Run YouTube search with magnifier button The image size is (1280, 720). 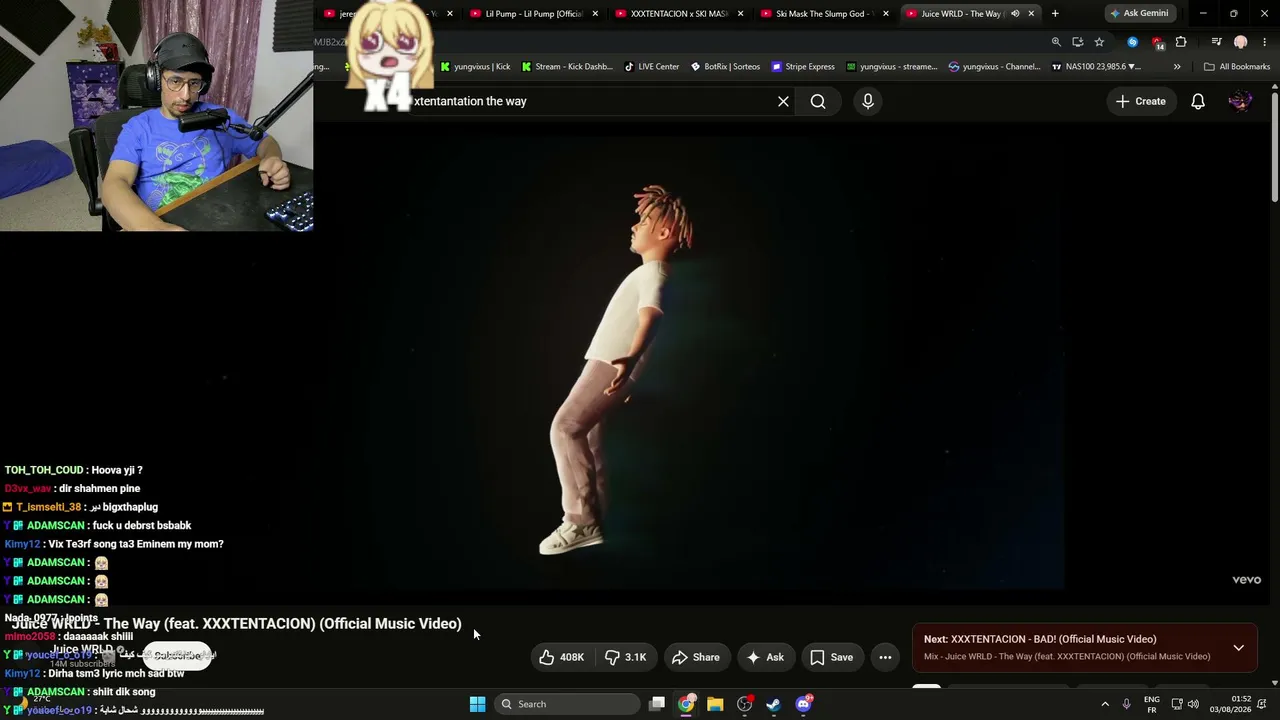click(818, 101)
